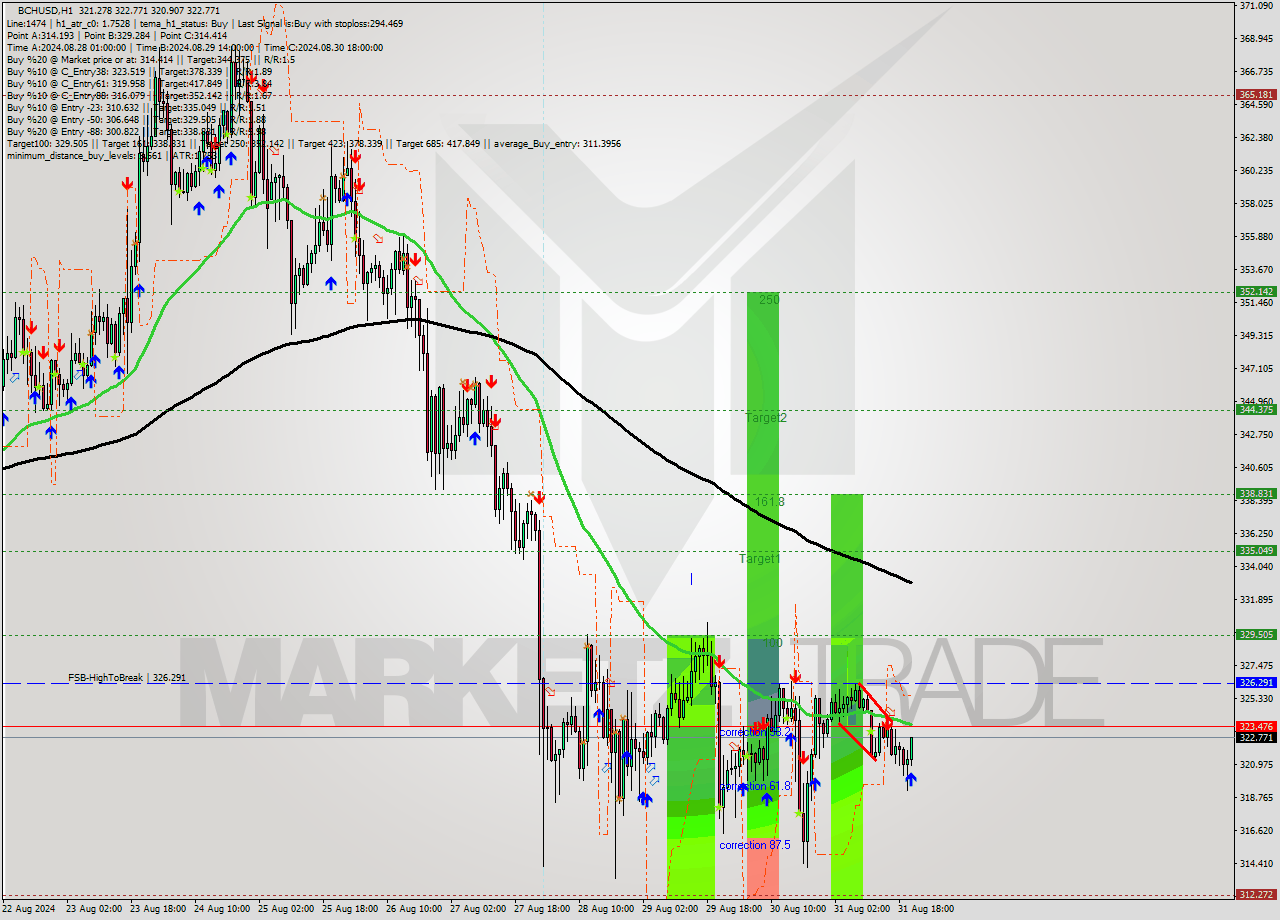
Task: Click the 326.291 blue price label
Action: click(1255, 682)
